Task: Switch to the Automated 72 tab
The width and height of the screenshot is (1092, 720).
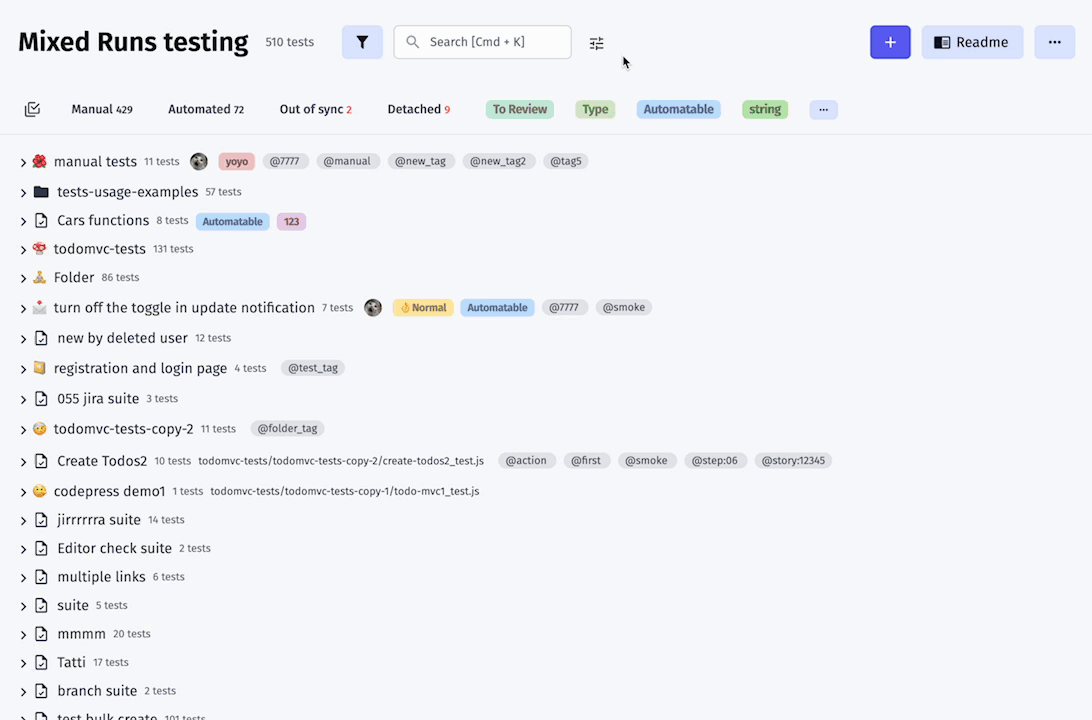Action: pyautogui.click(x=206, y=109)
